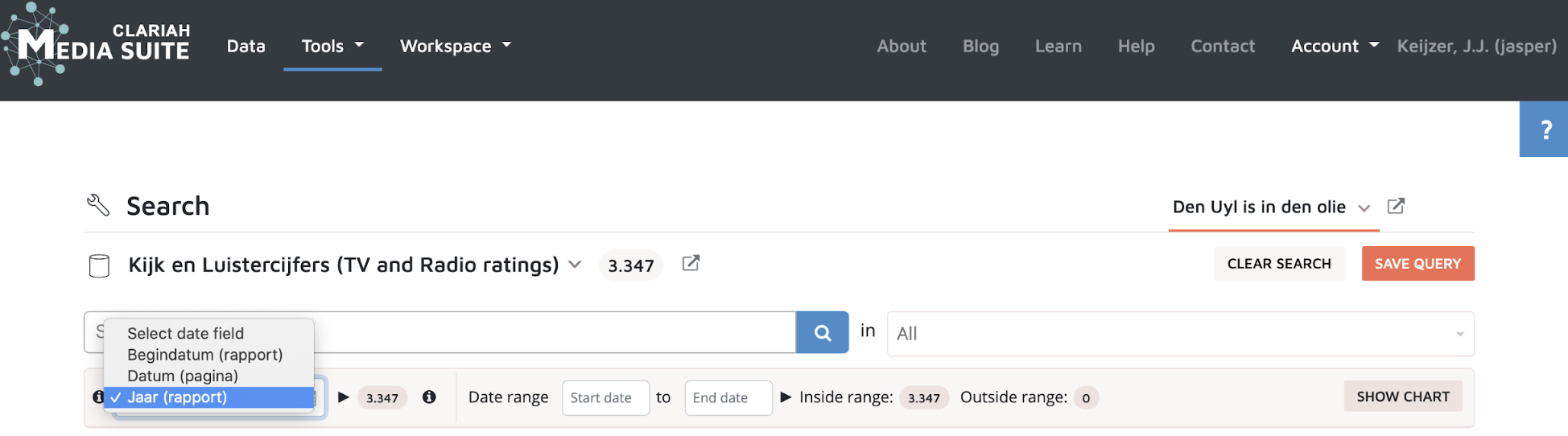Select Jaar (rapport) date field option
This screenshot has width=1568, height=436.
click(x=177, y=397)
